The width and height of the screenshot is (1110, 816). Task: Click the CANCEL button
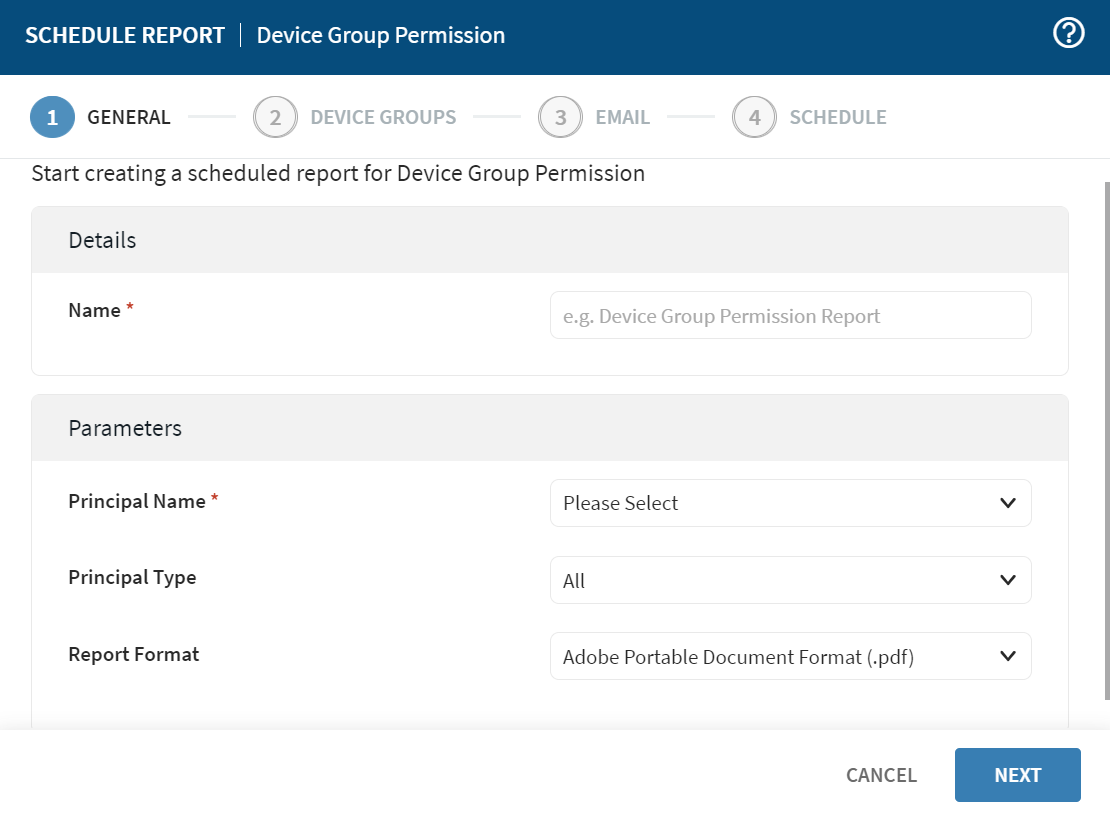click(881, 775)
